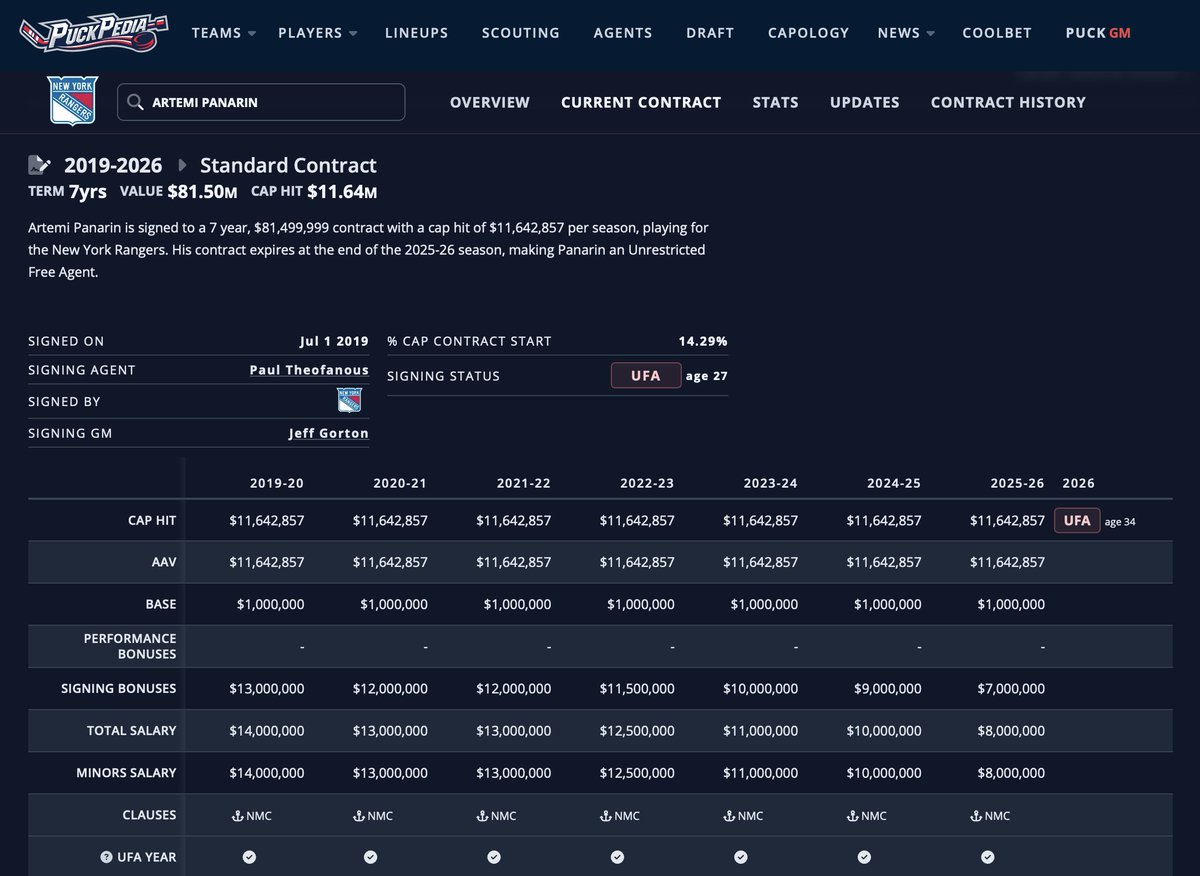1200x876 pixels.
Task: Click the 2022-23 season column header
Action: 647,483
